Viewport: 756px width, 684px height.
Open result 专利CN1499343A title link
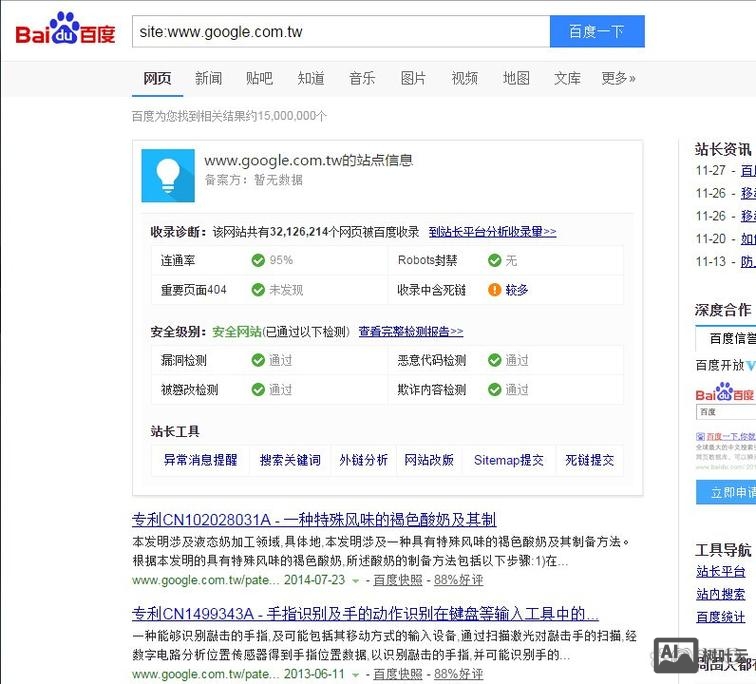365,614
